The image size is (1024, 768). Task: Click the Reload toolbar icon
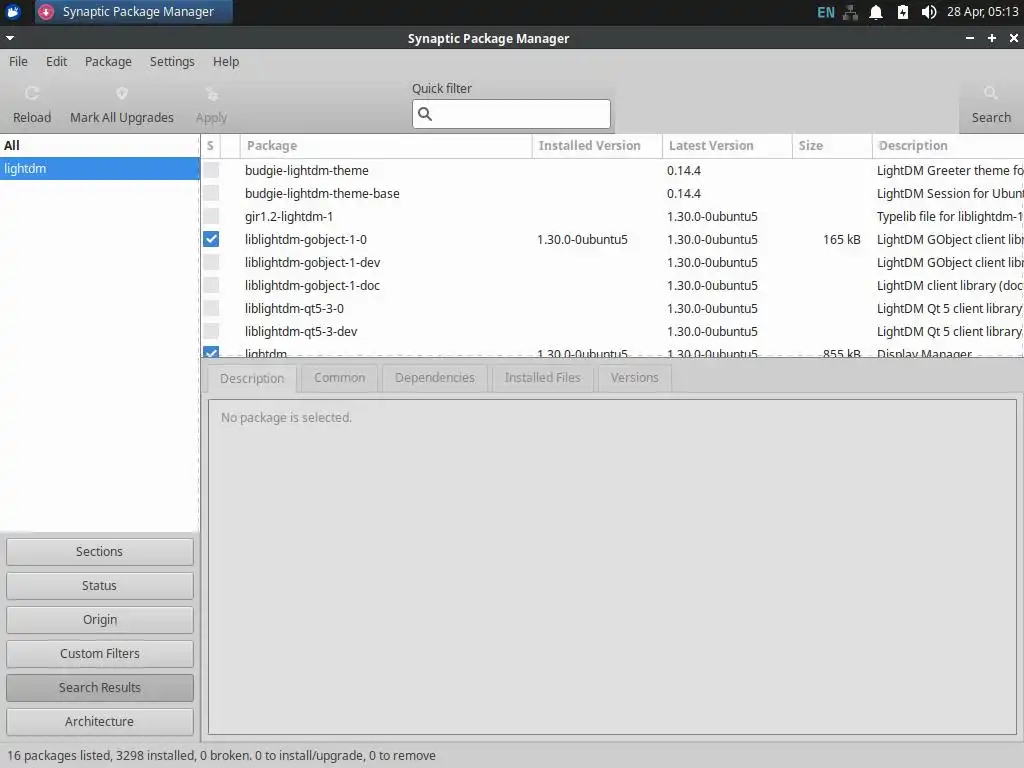tap(31, 94)
